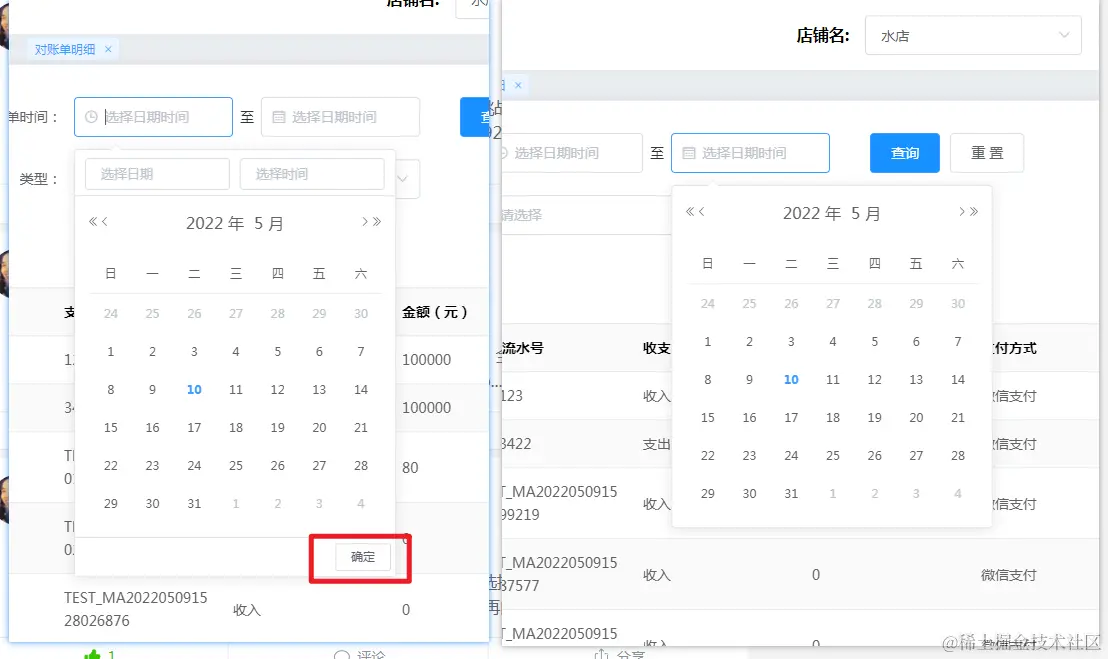This screenshot has height=659, width=1108.
Task: Go to previous year in left calendar
Action: pos(93,222)
